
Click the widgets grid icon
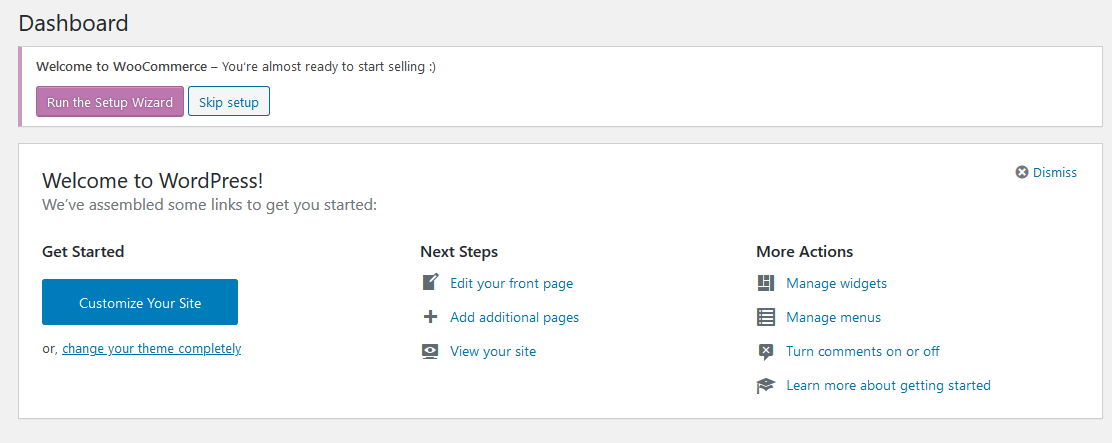765,283
